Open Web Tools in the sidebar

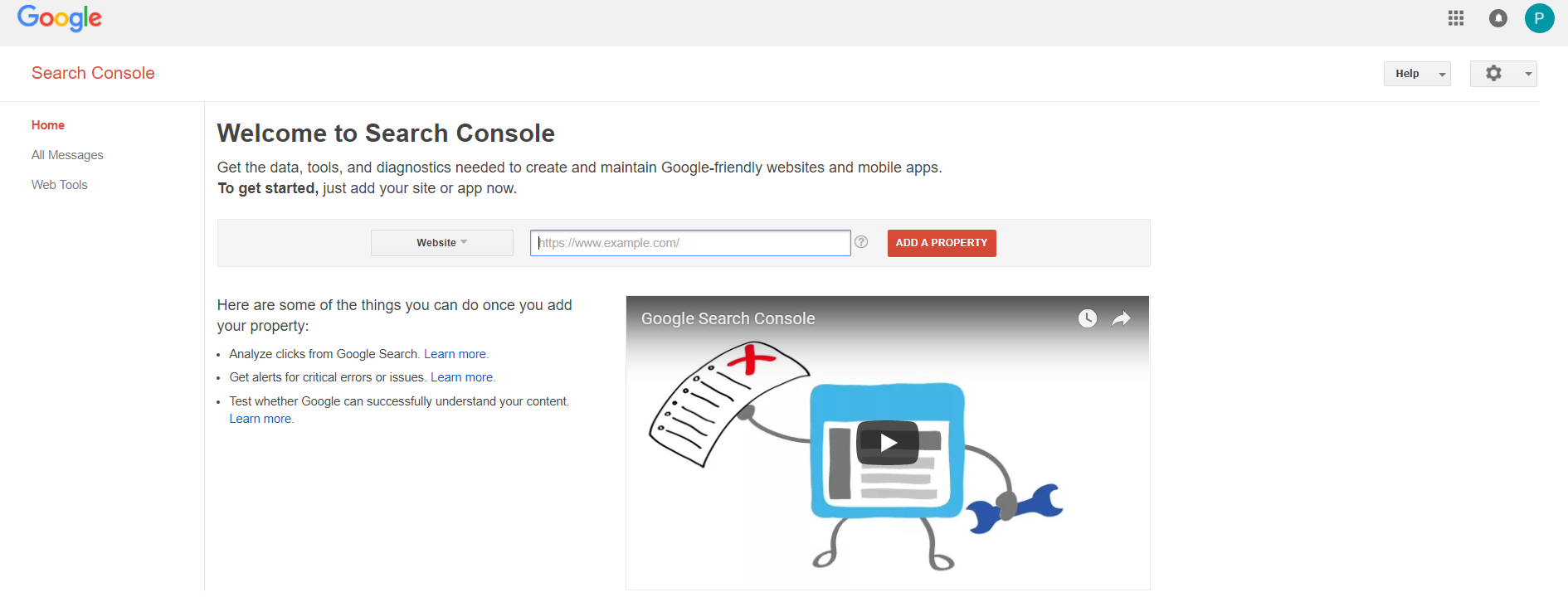point(60,185)
